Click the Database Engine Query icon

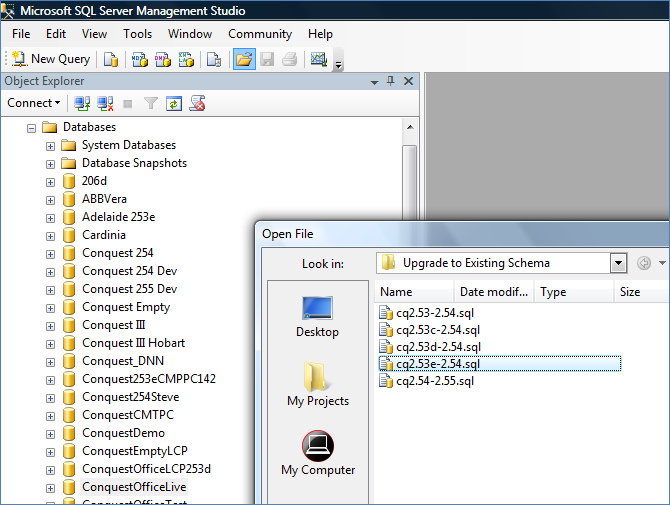(111, 59)
